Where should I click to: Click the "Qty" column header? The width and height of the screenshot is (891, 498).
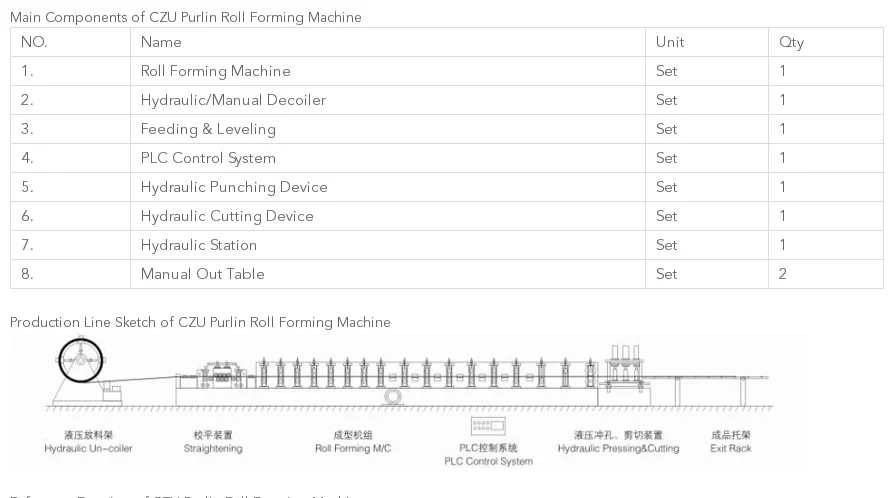(791, 42)
